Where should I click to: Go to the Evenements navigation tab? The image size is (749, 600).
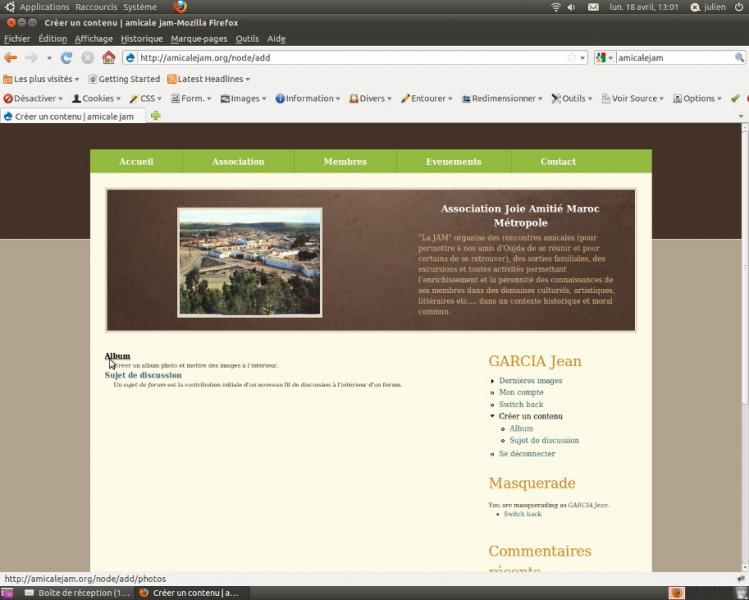click(x=453, y=162)
